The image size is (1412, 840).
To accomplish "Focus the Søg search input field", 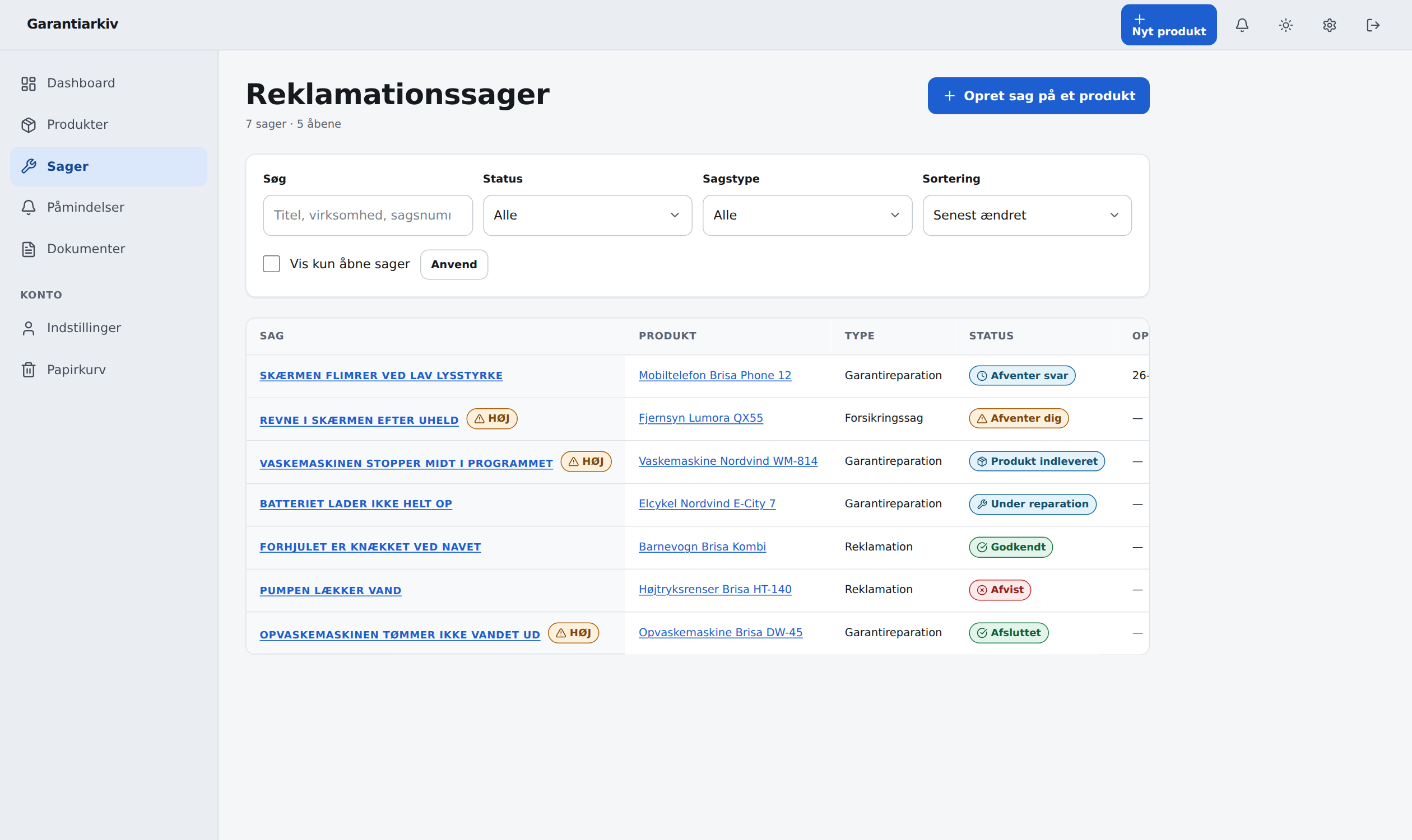I will click(x=368, y=215).
